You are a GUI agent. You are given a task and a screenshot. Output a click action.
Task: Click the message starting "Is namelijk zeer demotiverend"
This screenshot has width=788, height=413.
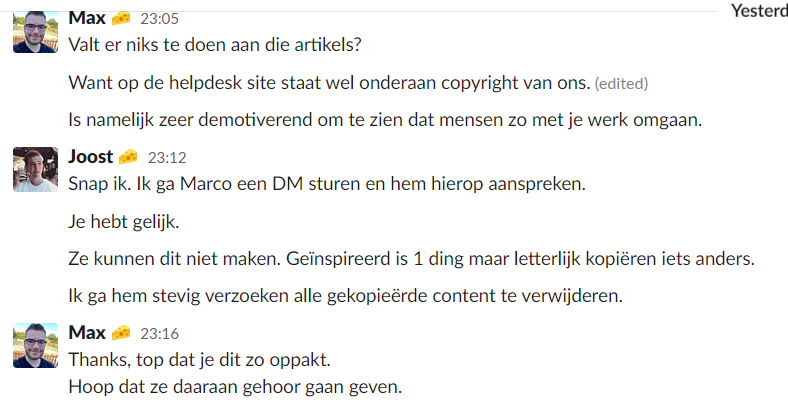point(385,120)
